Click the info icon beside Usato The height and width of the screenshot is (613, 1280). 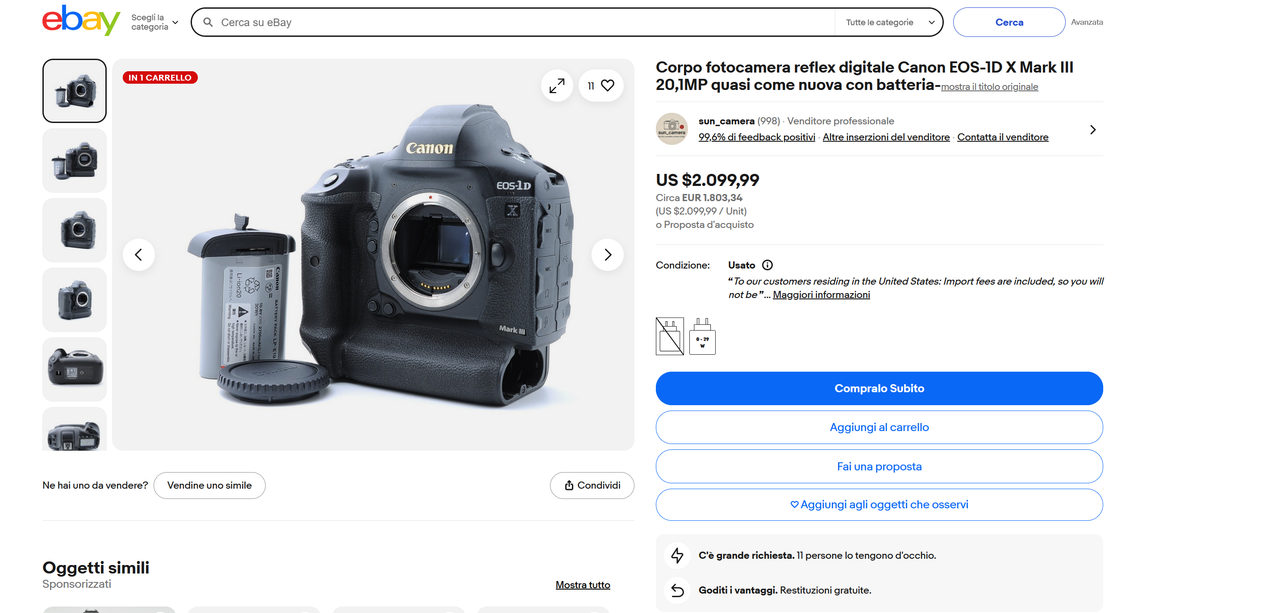(767, 265)
